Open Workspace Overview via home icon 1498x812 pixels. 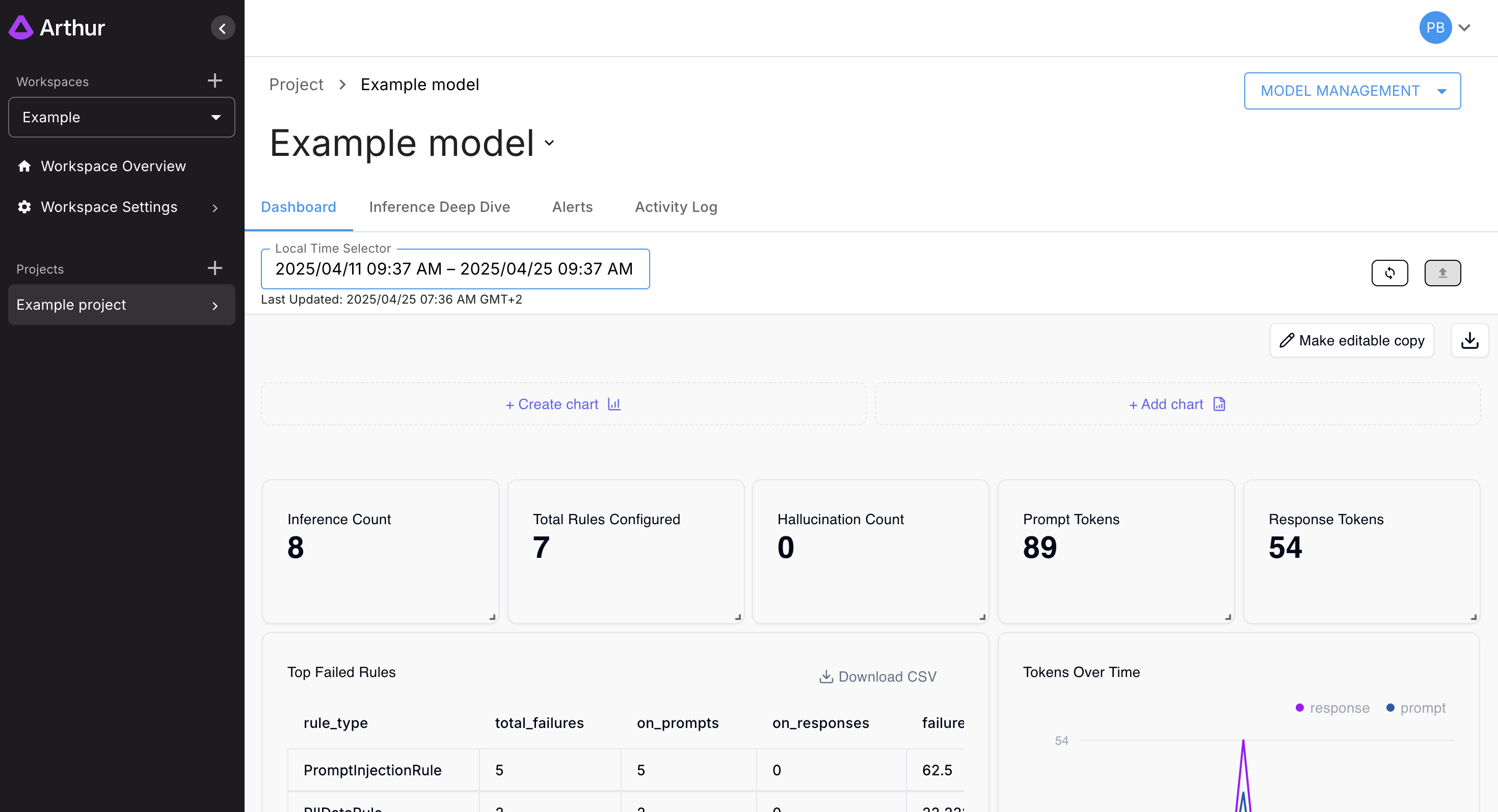click(24, 166)
